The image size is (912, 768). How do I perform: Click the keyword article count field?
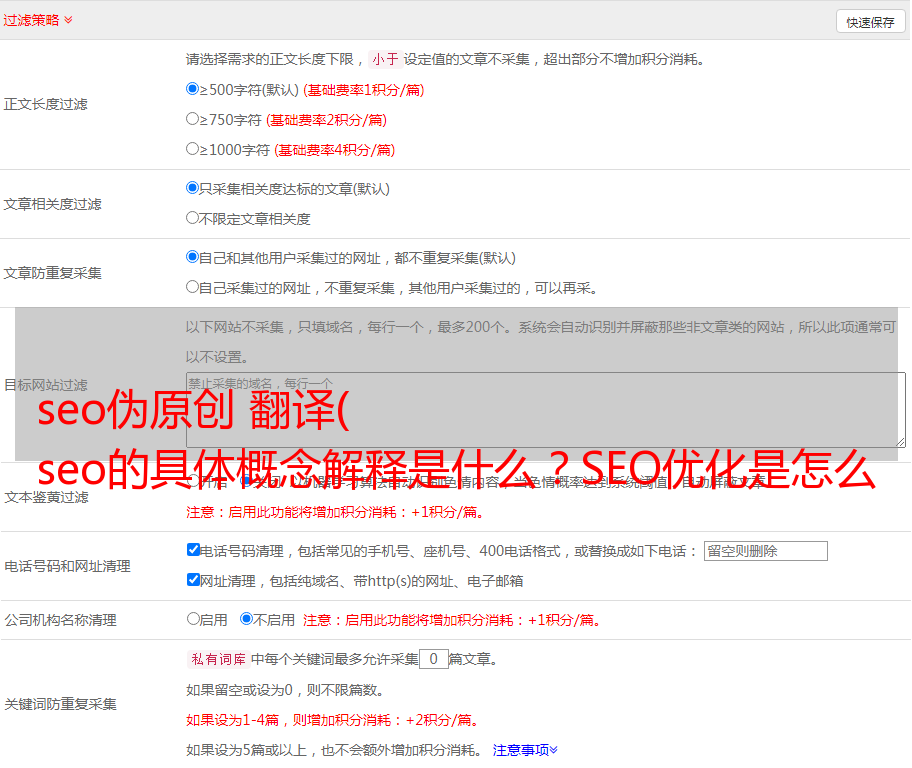click(x=433, y=659)
